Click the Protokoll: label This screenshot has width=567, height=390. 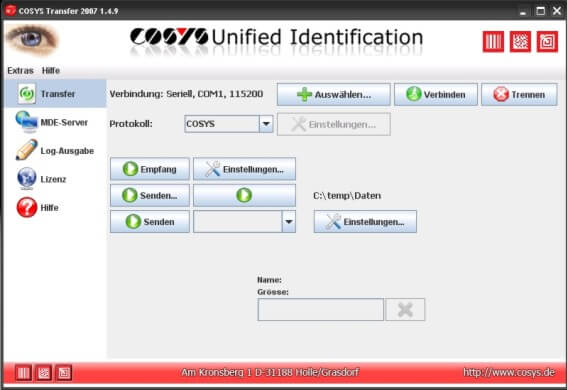[x=131, y=124]
